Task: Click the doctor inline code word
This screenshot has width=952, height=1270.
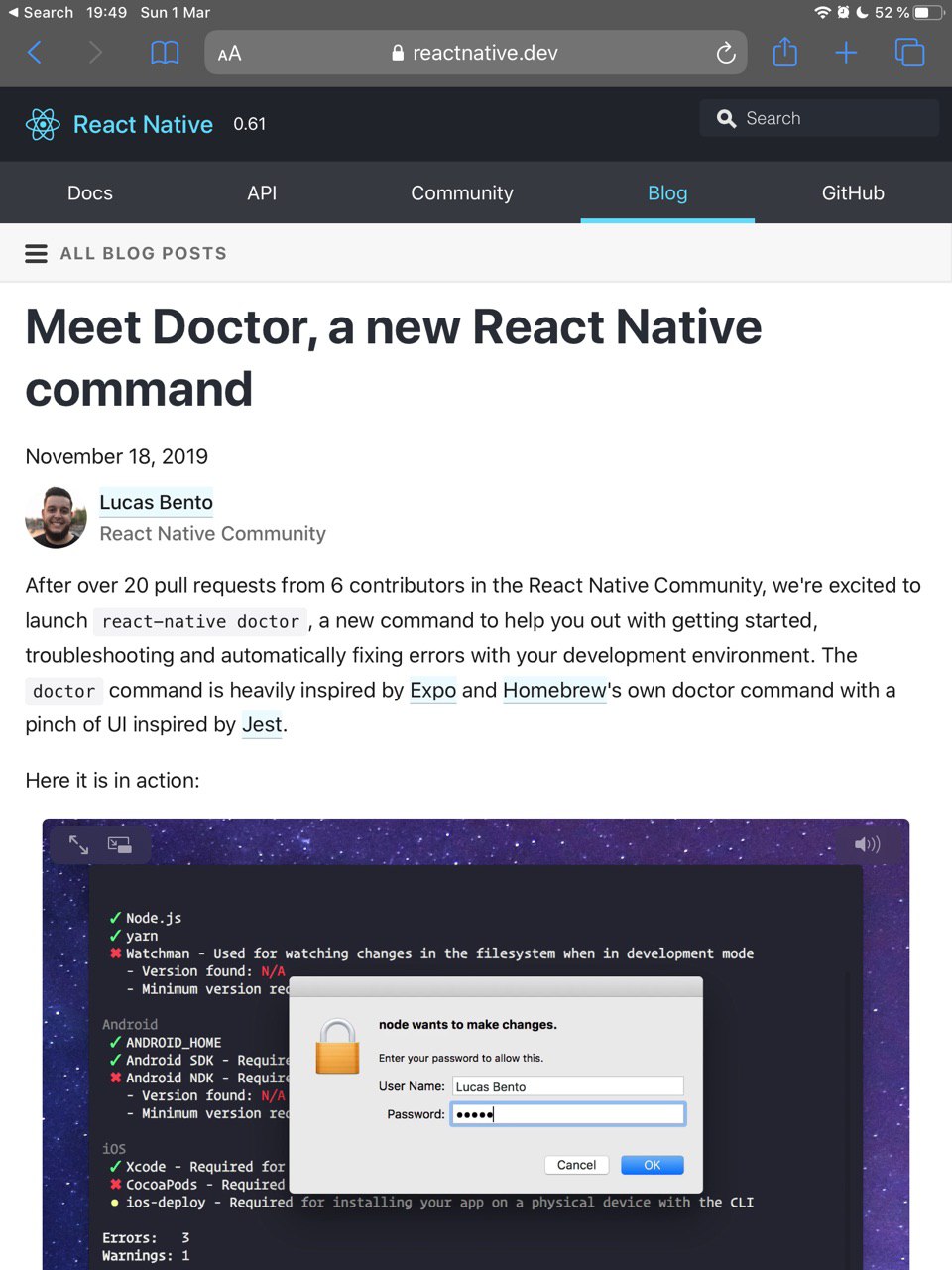Action: [63, 692]
